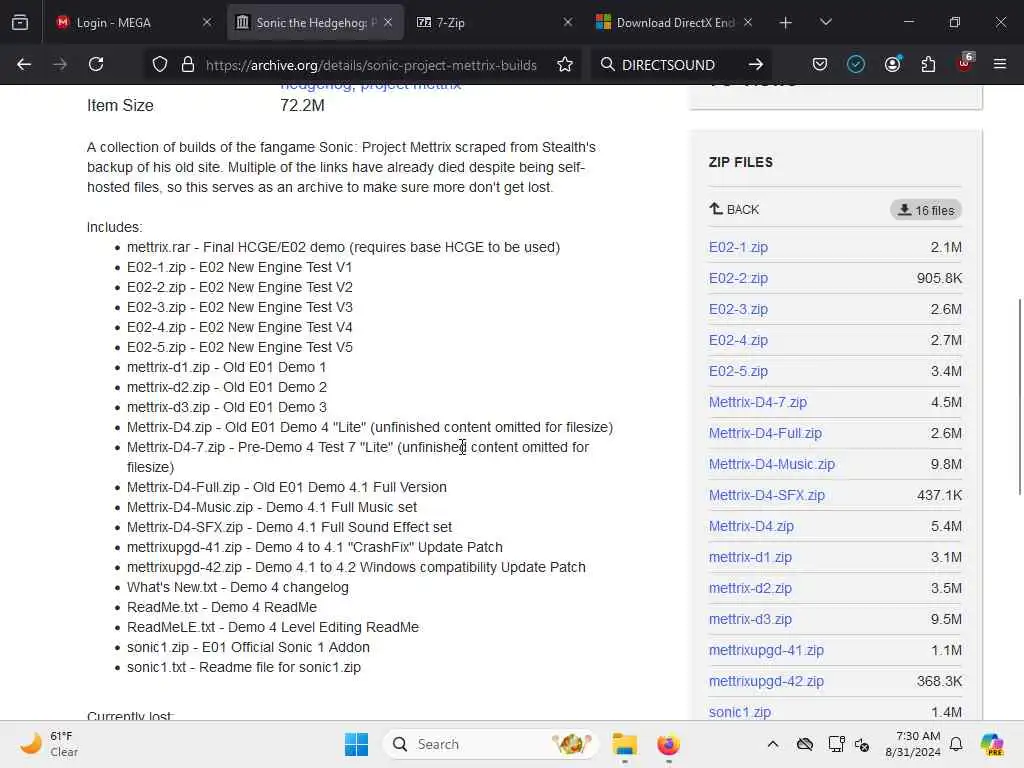This screenshot has height=768, width=1024.
Task: Open Firefox account icon
Action: (x=892, y=64)
